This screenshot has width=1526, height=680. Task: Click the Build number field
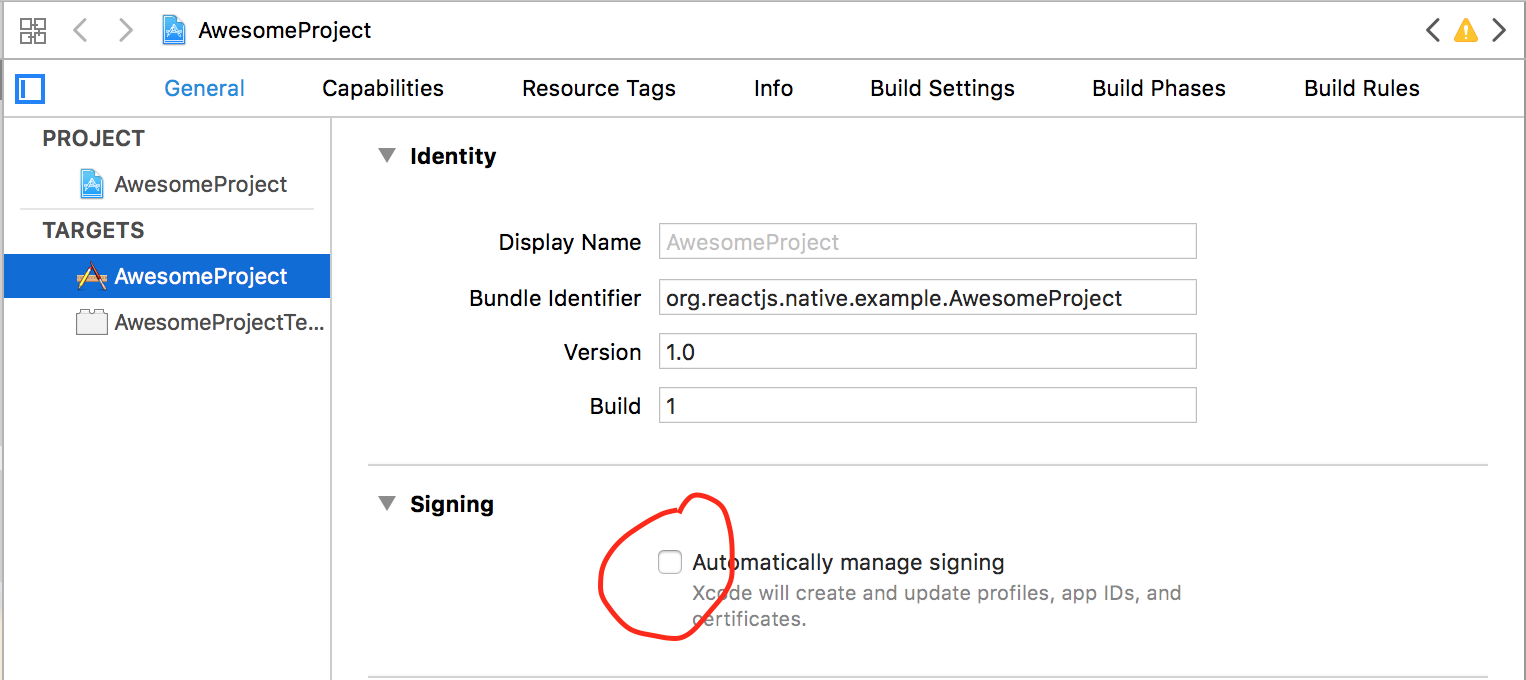(927, 405)
